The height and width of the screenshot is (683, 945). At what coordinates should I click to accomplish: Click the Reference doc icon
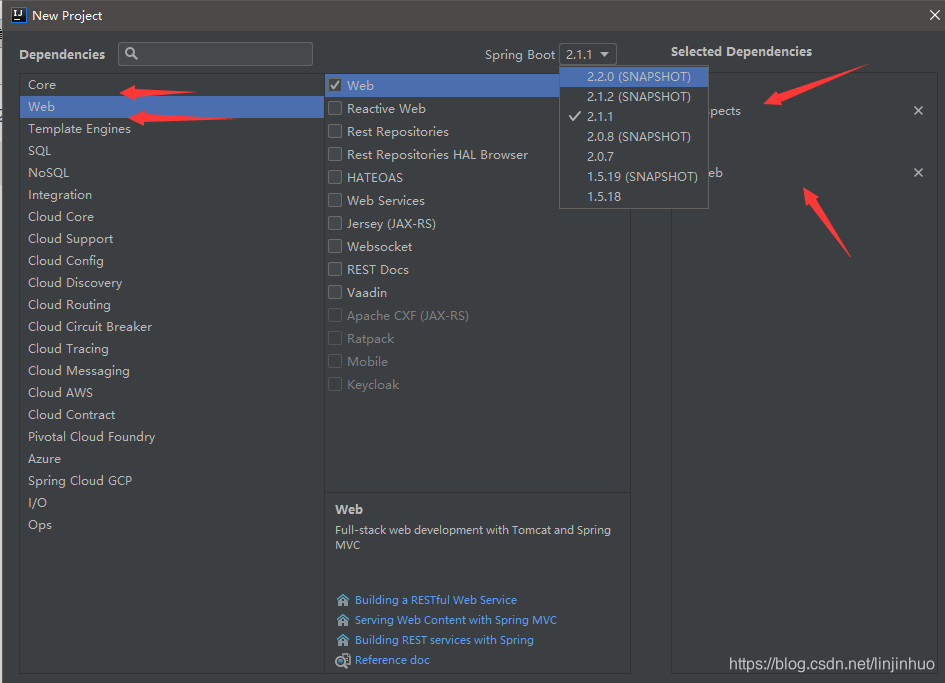click(x=343, y=661)
